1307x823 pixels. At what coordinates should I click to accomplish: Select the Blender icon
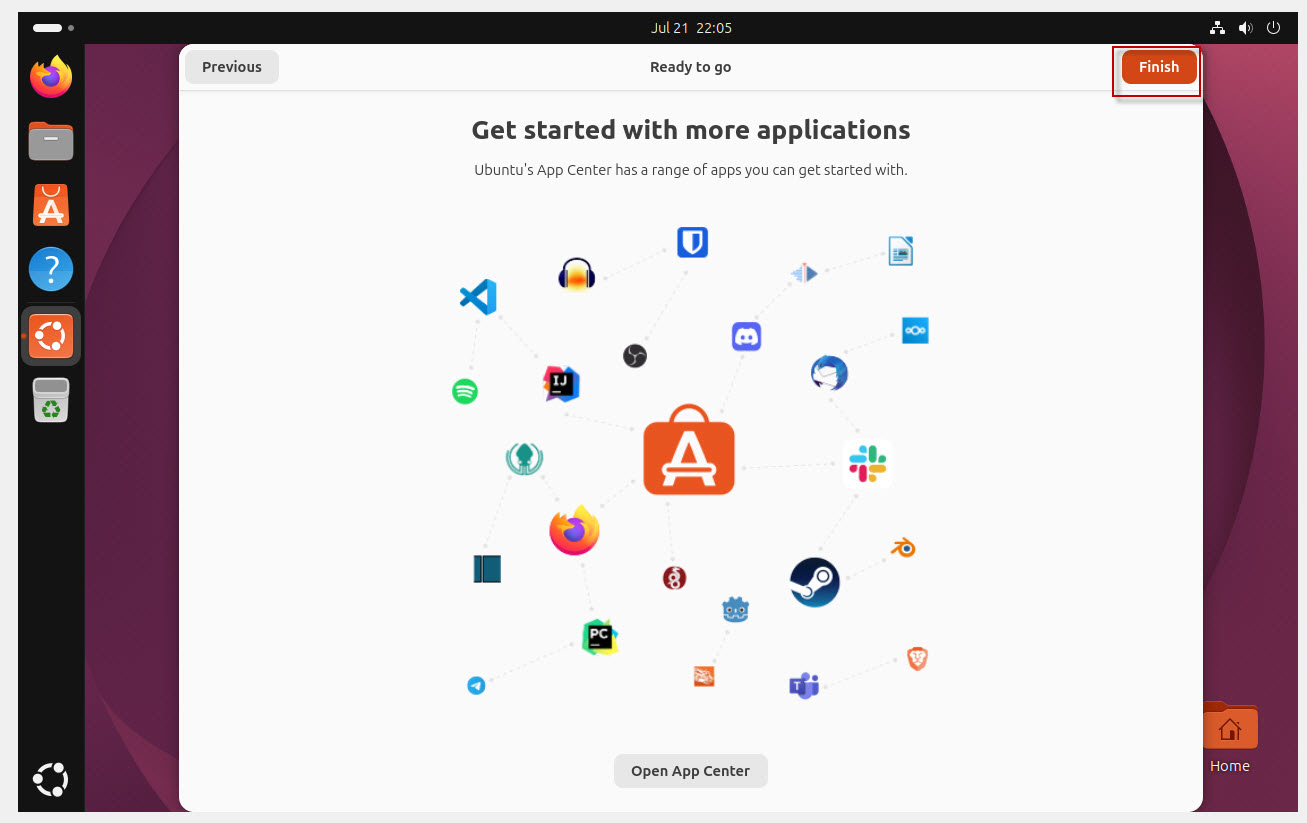coord(904,547)
